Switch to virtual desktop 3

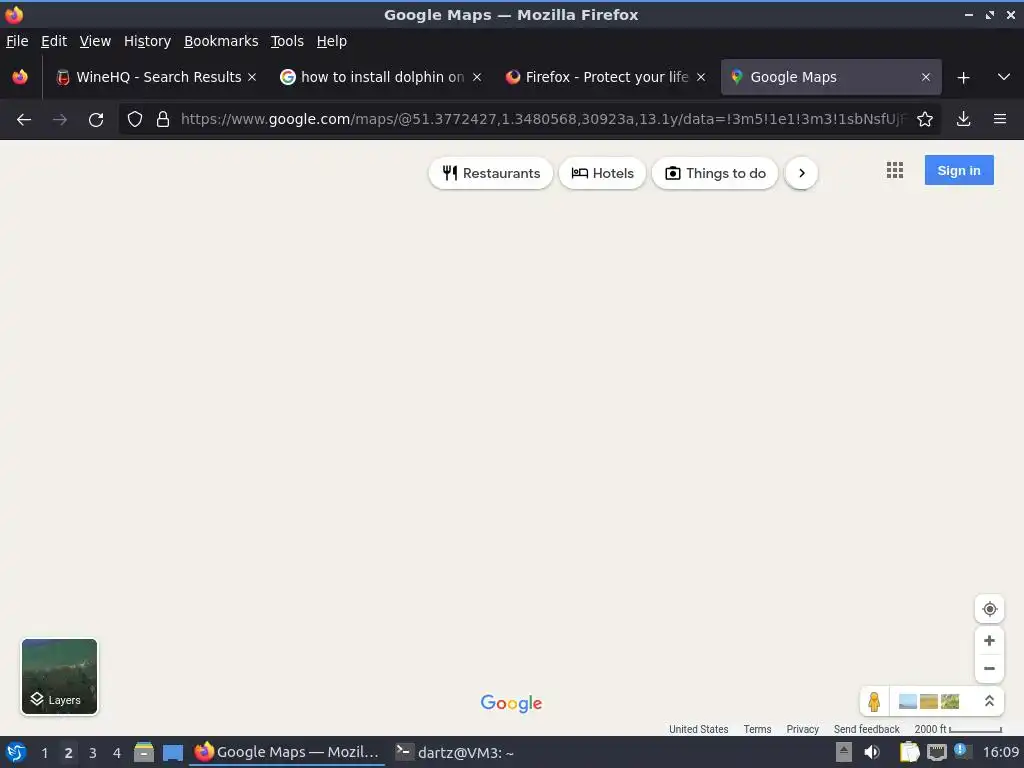pyautogui.click(x=93, y=753)
